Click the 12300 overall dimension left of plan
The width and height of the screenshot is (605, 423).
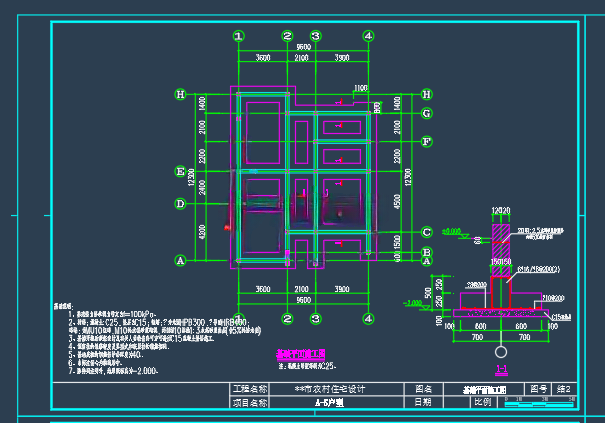pyautogui.click(x=191, y=177)
